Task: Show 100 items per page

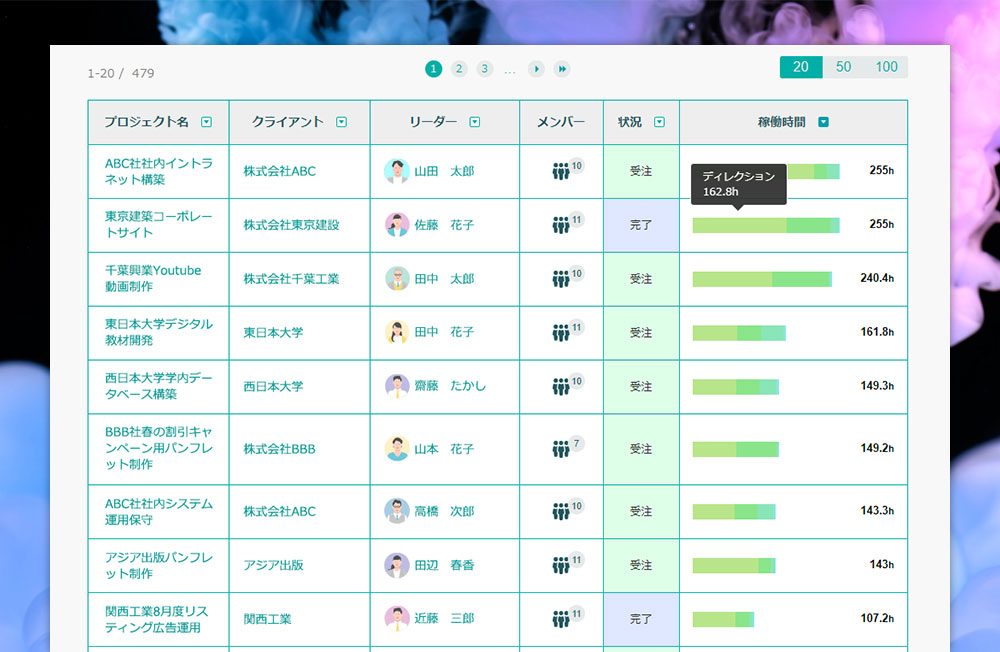Action: pyautogui.click(x=886, y=67)
